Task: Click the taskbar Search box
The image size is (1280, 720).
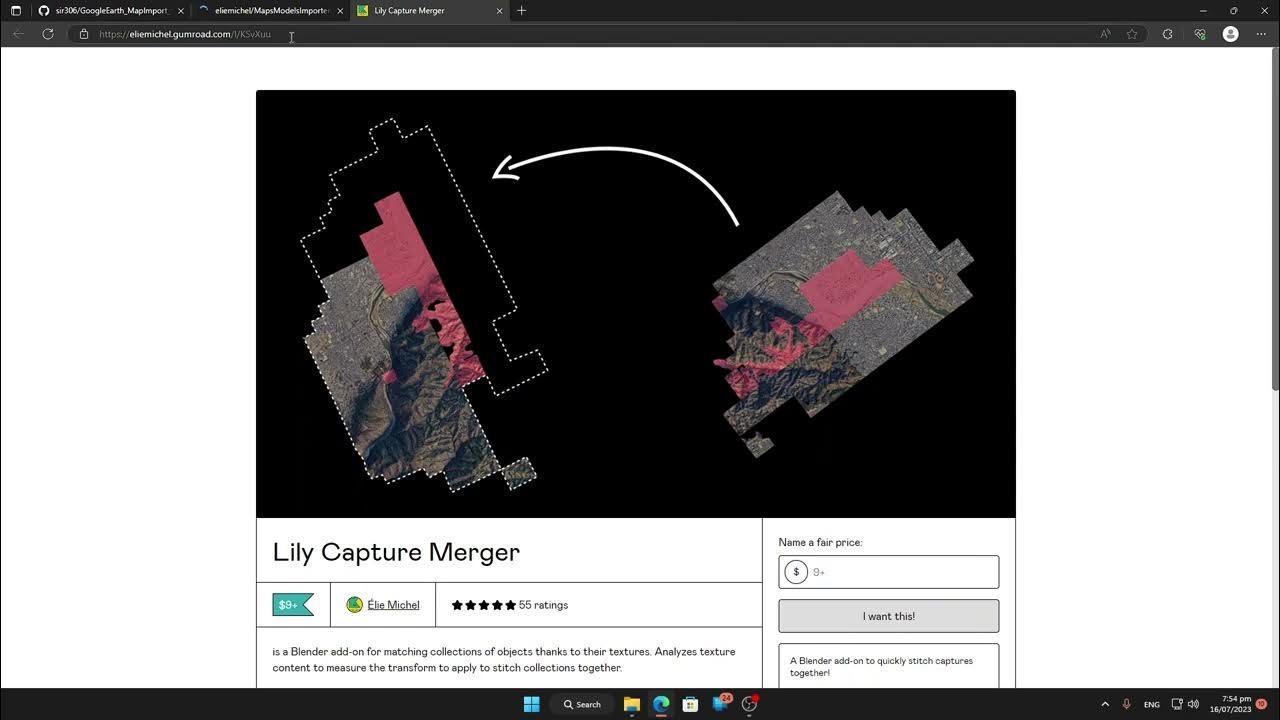Action: [581, 704]
